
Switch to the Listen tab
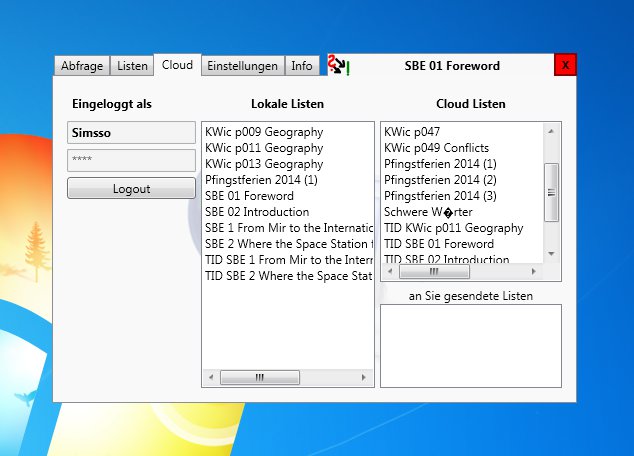132,65
